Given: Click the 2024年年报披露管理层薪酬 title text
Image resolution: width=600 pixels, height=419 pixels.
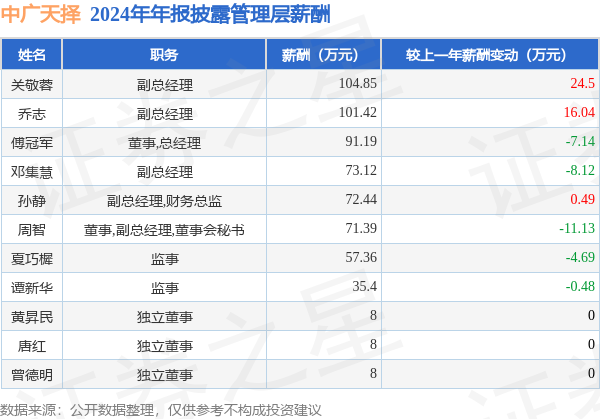Looking at the screenshot, I should tap(210, 15).
